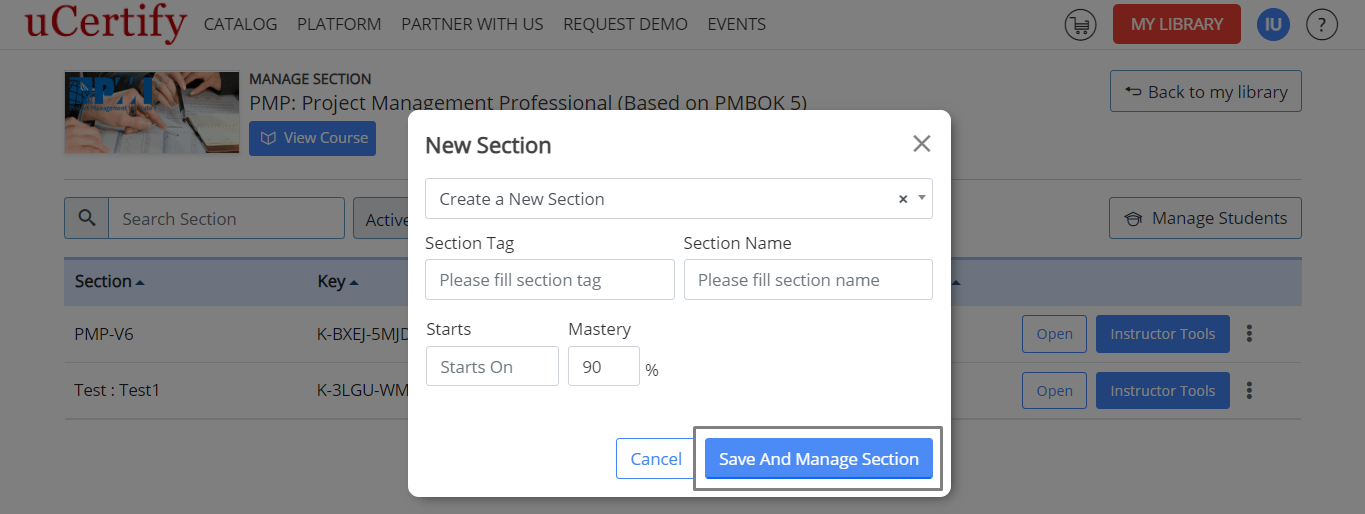Click the Starts On date field
This screenshot has width=1365, height=514.
coord(492,366)
